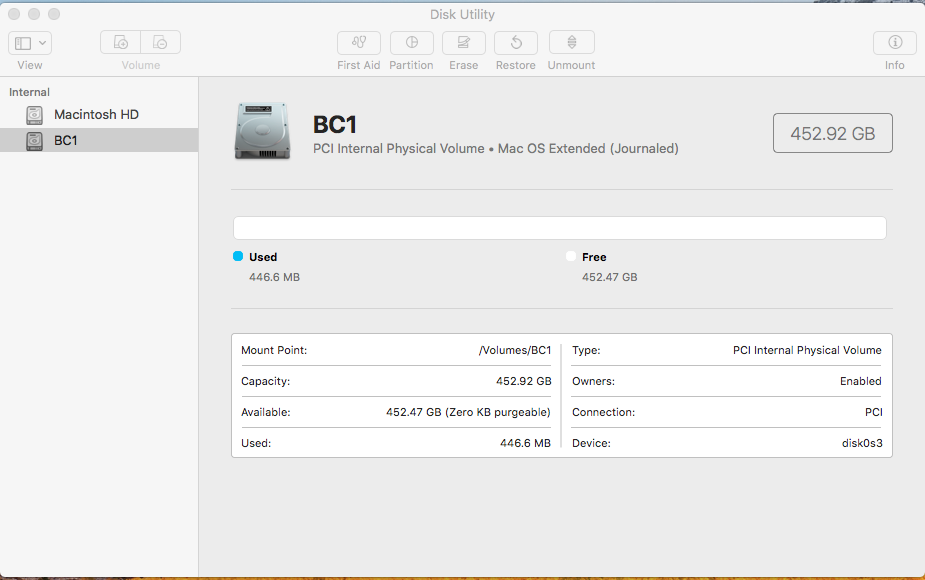Click the Connection 'PCI' value

(874, 412)
